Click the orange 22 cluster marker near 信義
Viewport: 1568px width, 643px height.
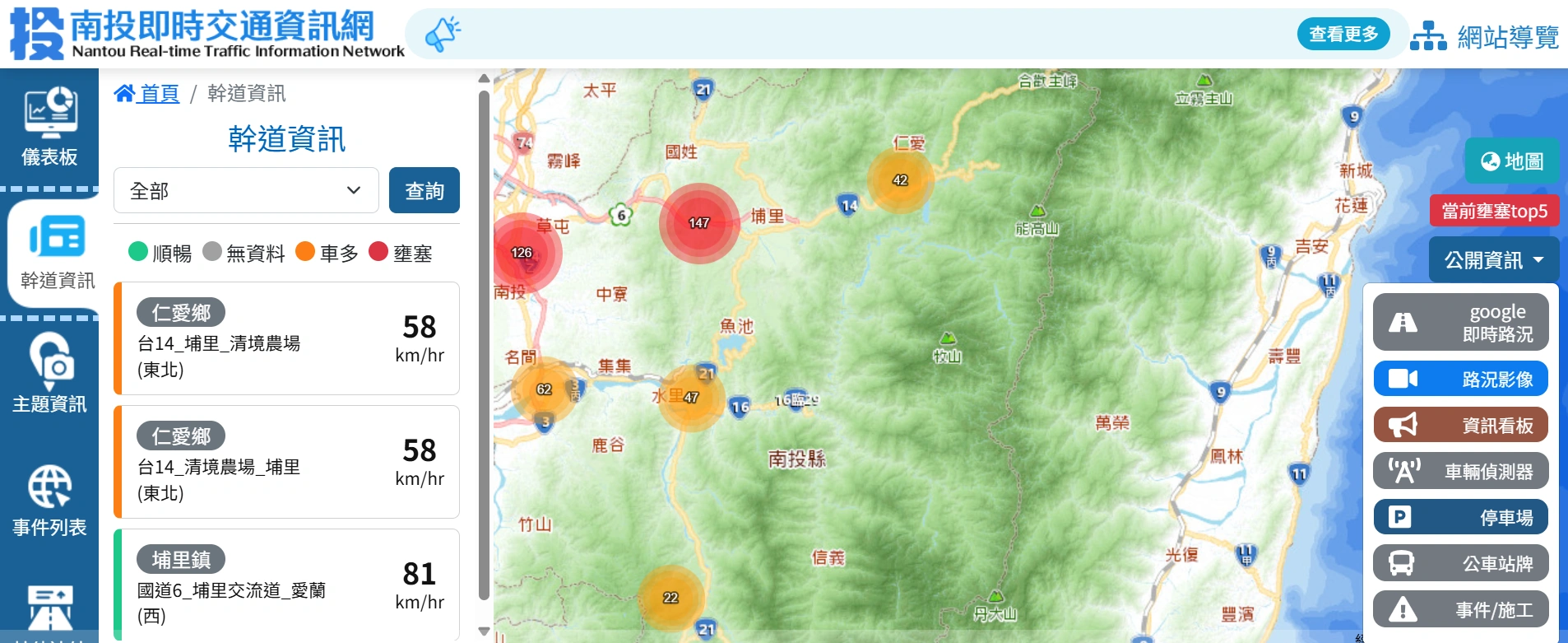tap(670, 598)
